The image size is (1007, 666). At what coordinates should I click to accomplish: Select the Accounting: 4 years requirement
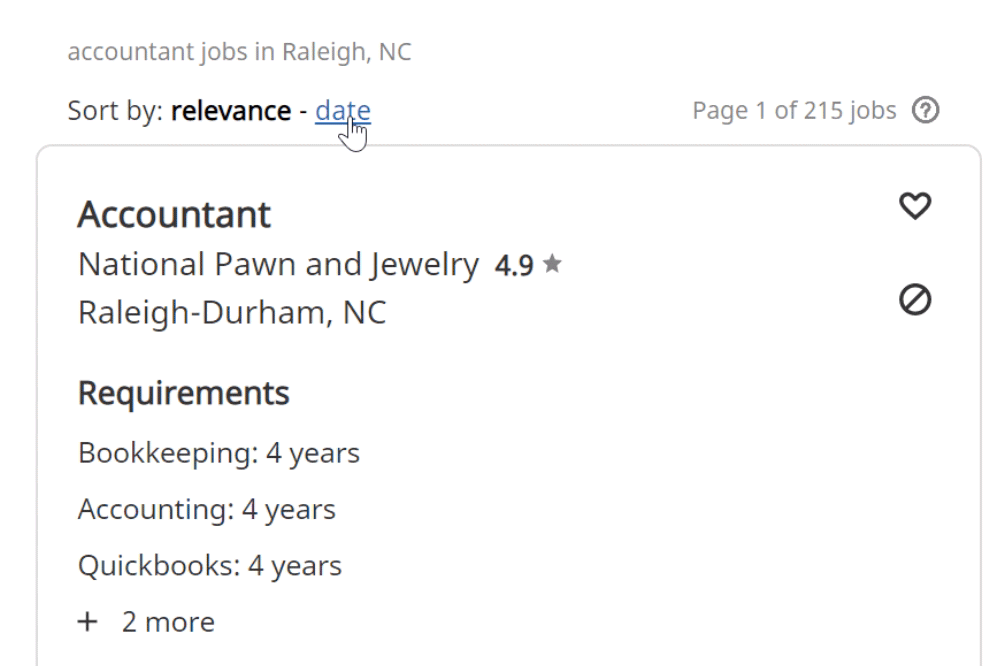point(206,510)
